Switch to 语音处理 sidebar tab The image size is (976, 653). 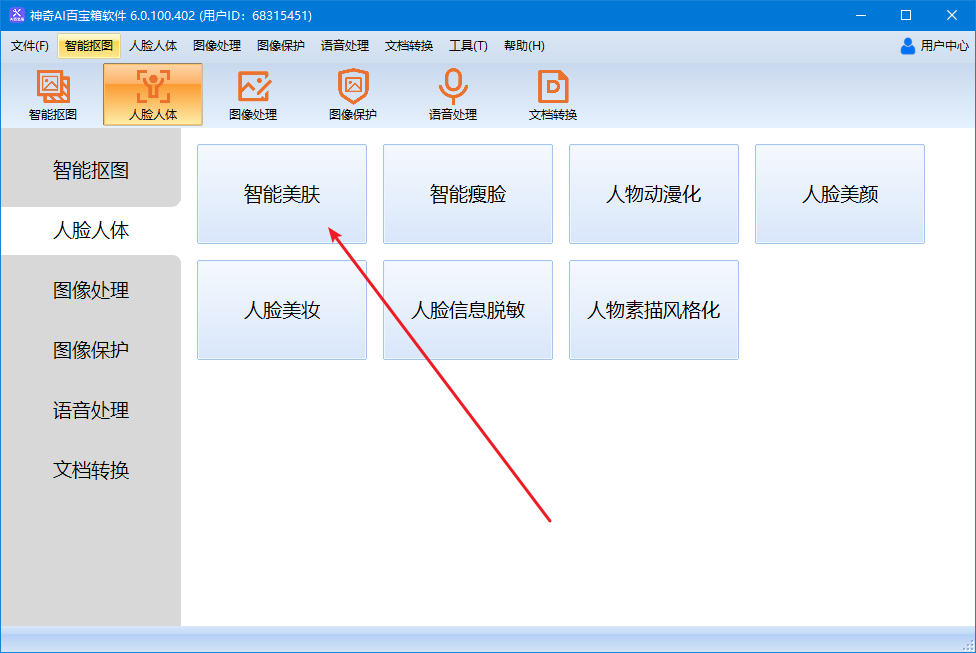click(91, 410)
